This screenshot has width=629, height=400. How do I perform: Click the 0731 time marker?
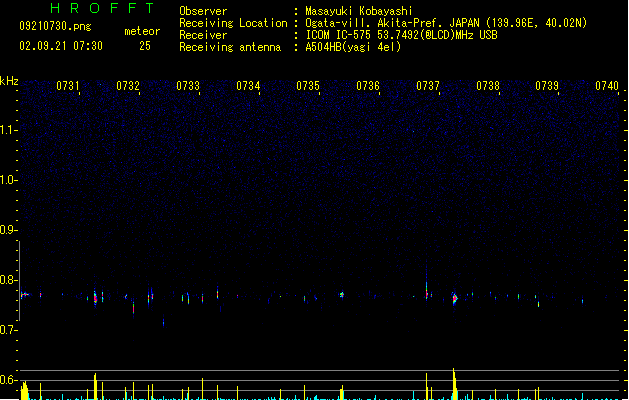coord(68,86)
